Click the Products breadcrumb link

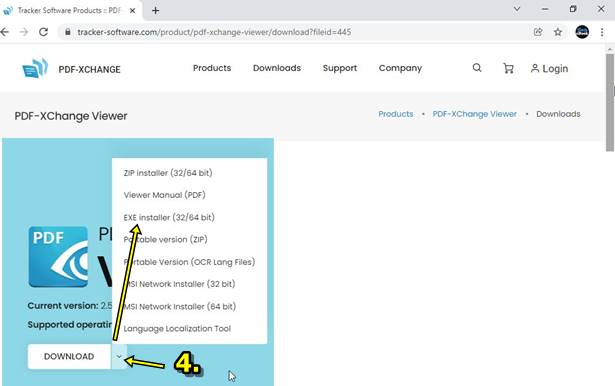tap(396, 114)
